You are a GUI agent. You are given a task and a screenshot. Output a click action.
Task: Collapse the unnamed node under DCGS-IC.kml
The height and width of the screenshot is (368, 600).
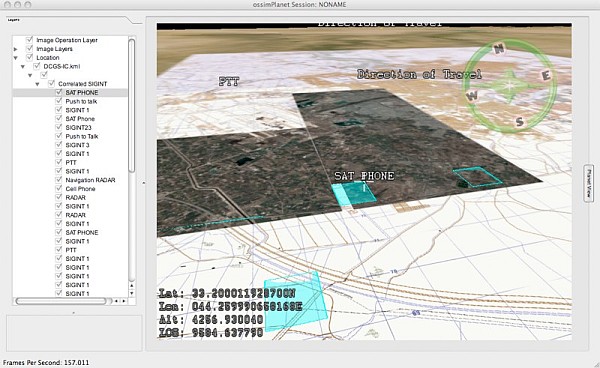[x=30, y=75]
